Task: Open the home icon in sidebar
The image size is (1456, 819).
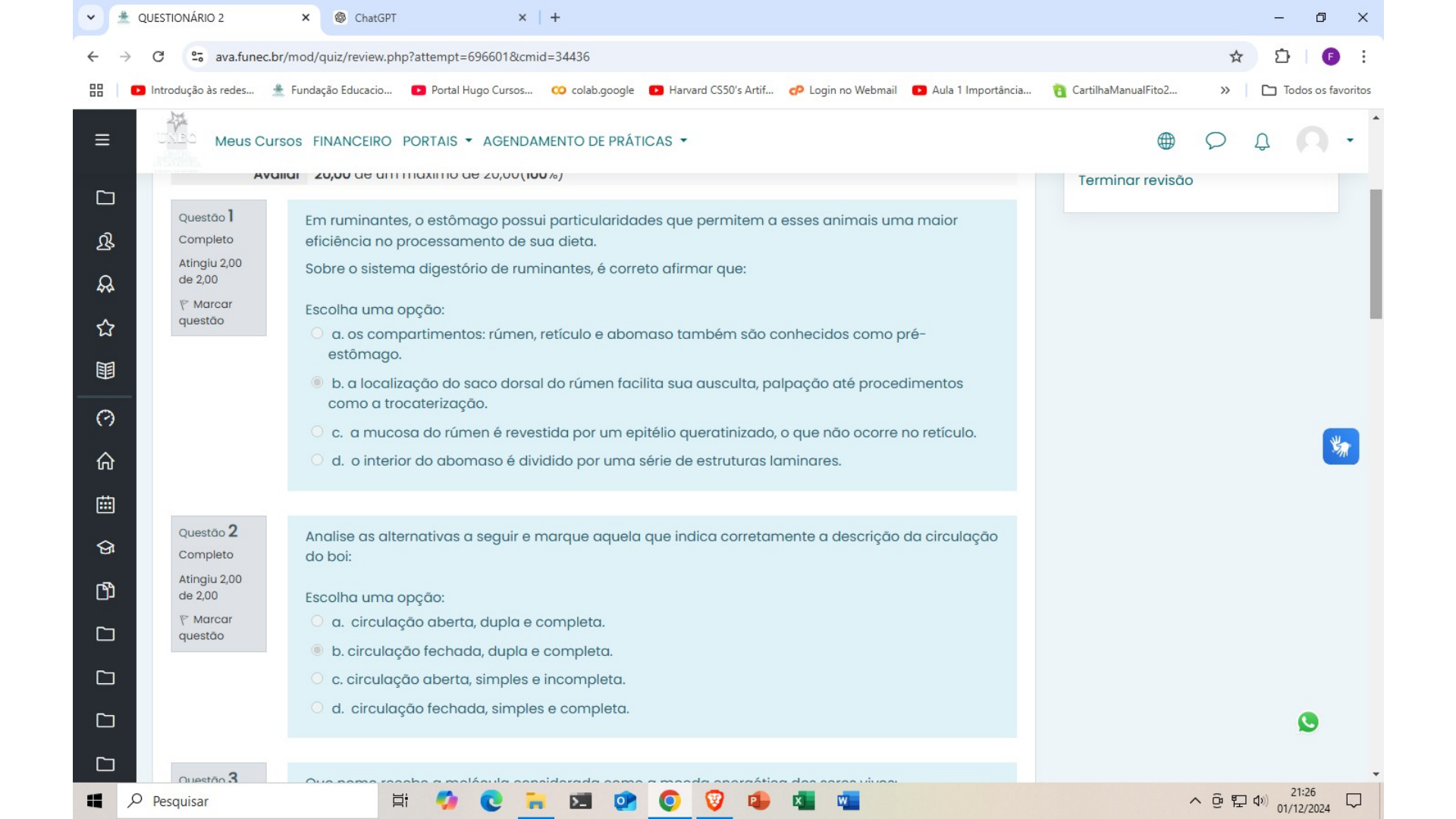Action: point(105,461)
